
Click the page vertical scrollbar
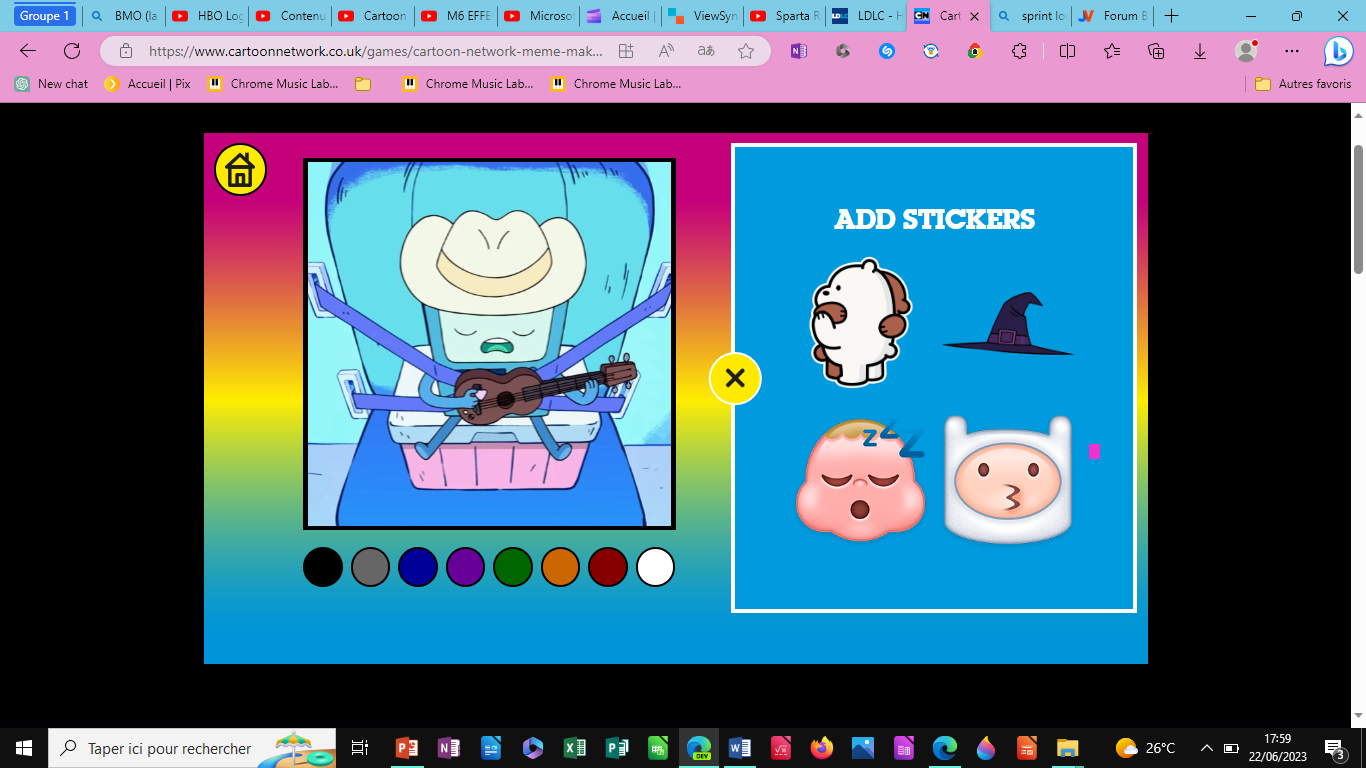pyautogui.click(x=1358, y=210)
